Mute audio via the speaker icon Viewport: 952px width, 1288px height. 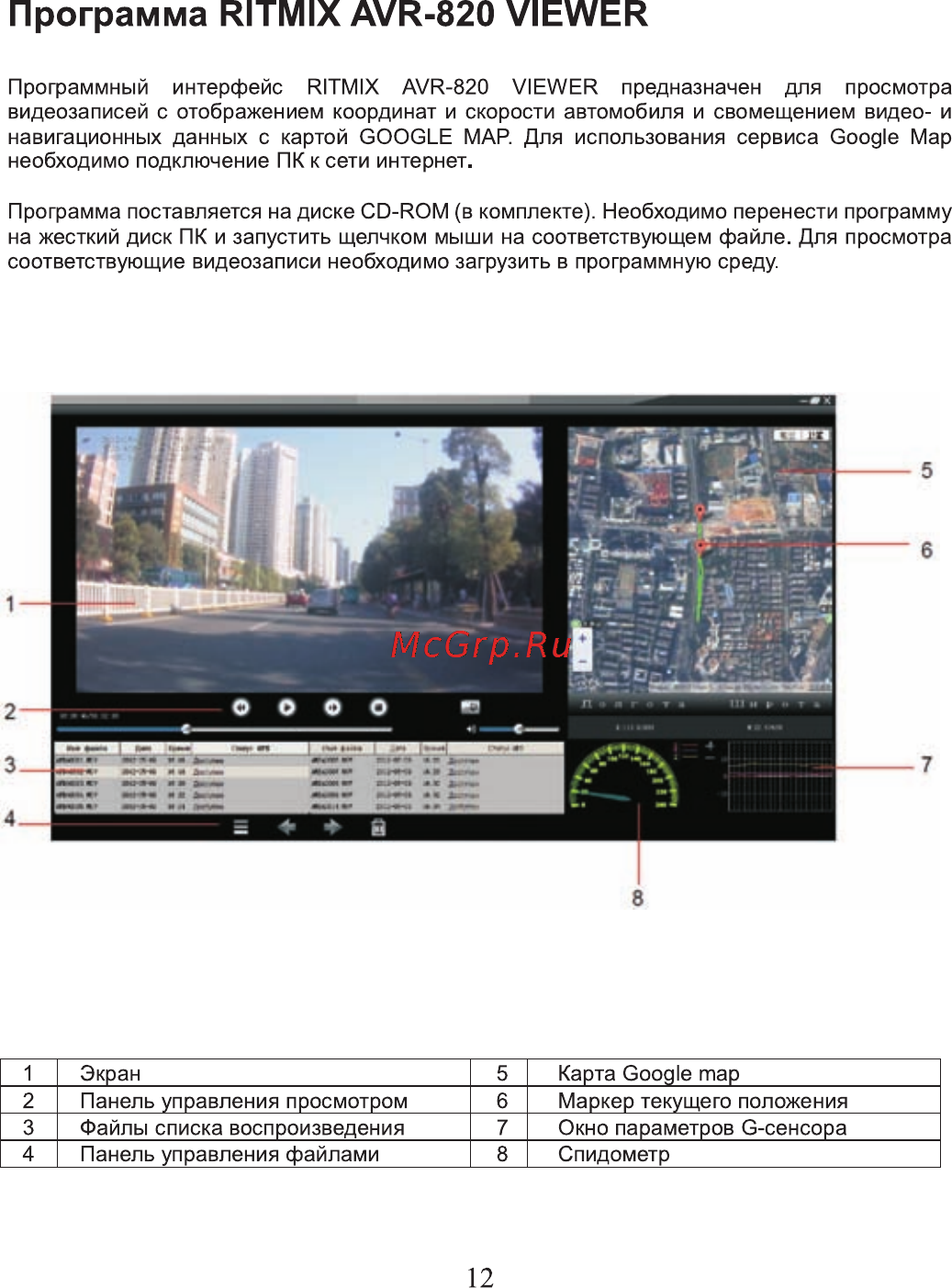pos(471,729)
